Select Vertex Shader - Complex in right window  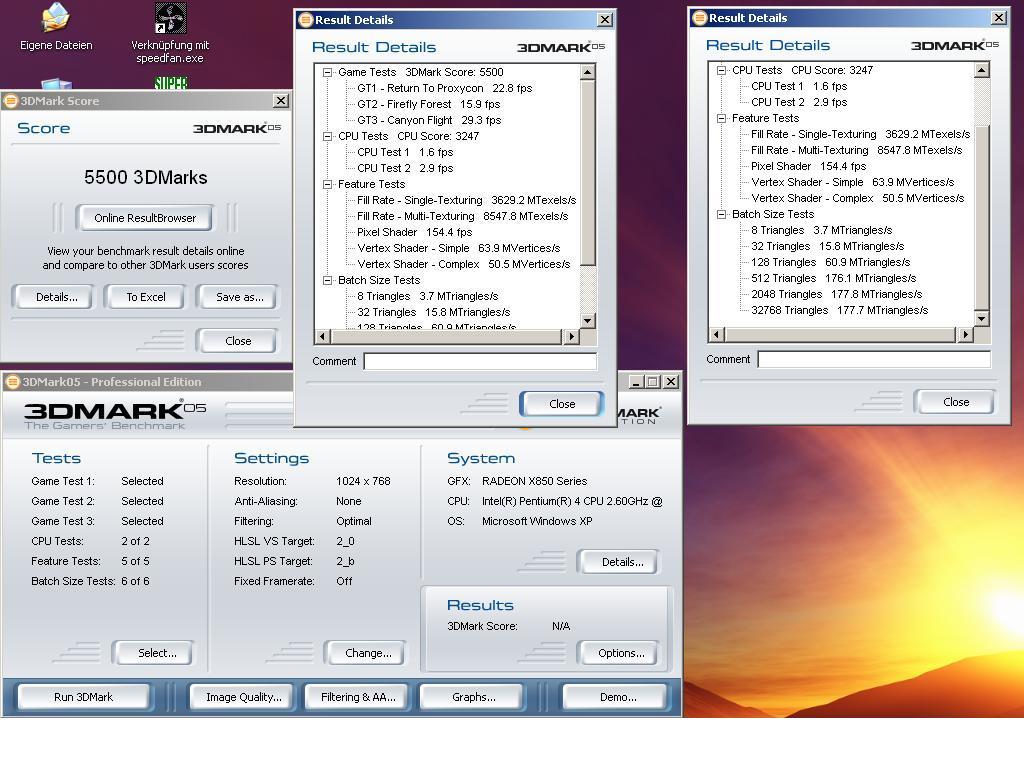coord(857,199)
